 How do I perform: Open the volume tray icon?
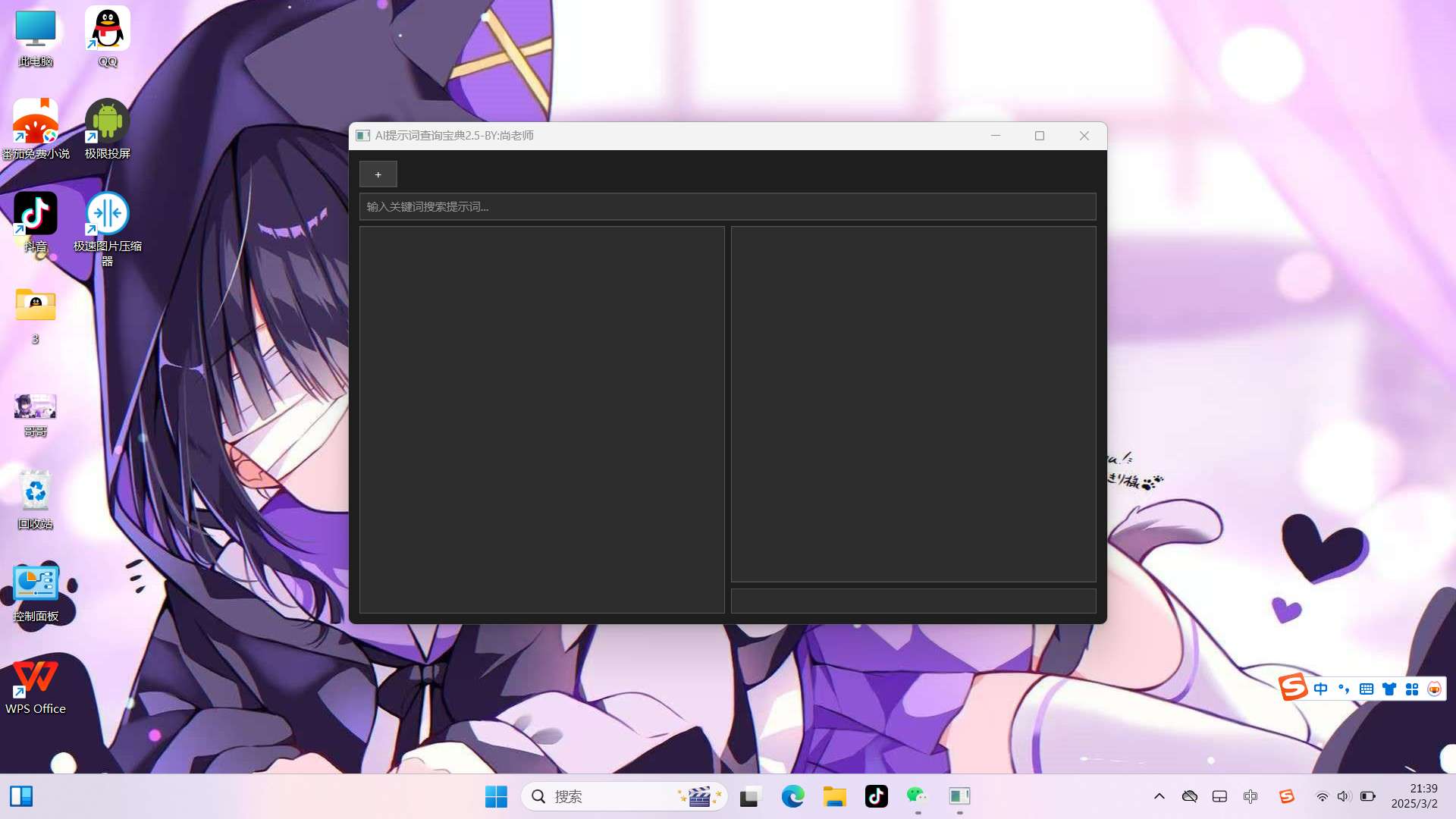coord(1344,796)
